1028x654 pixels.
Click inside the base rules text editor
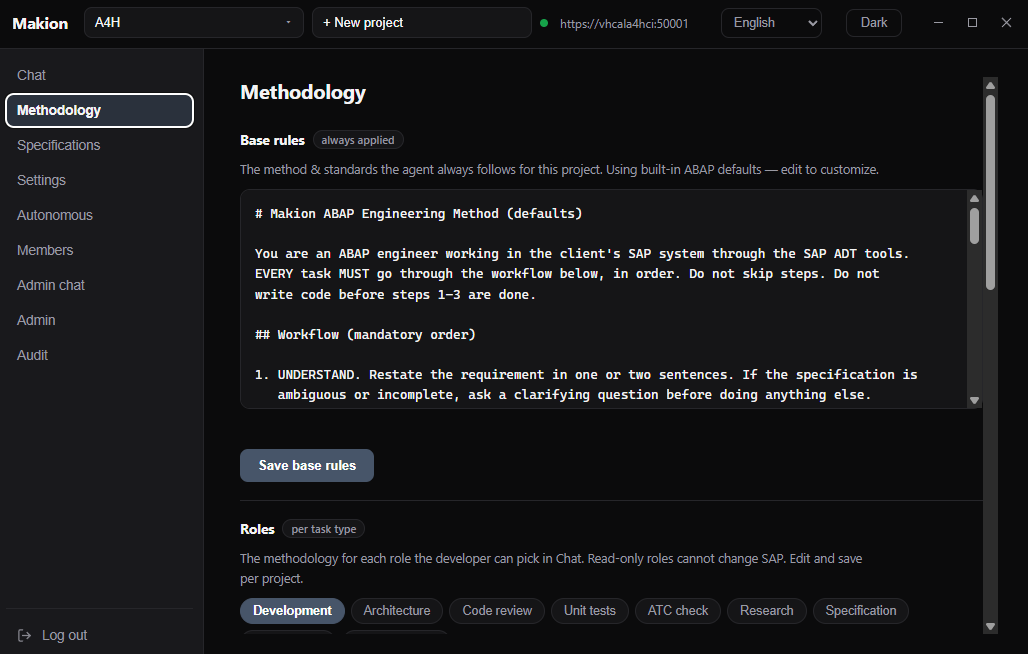pos(603,299)
